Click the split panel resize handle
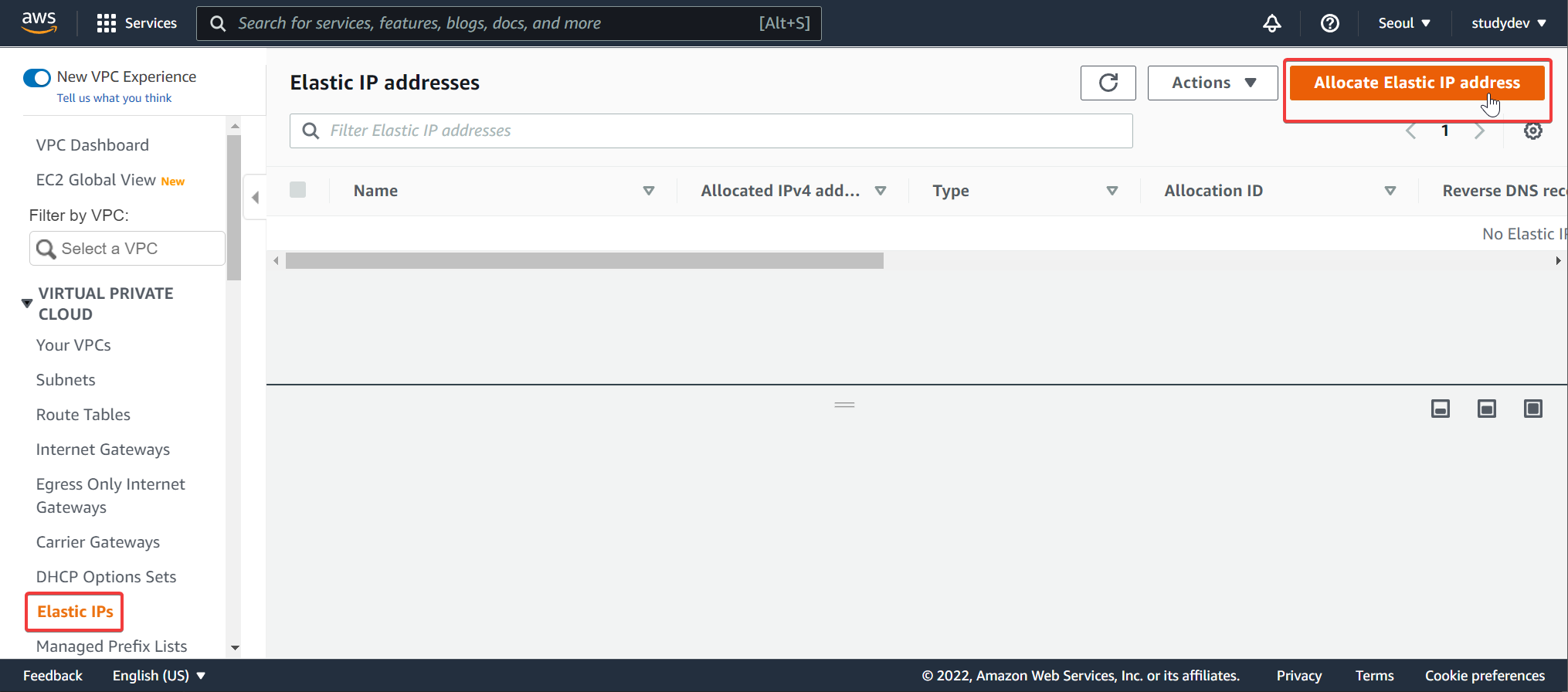The height and width of the screenshot is (692, 1568). tap(844, 405)
